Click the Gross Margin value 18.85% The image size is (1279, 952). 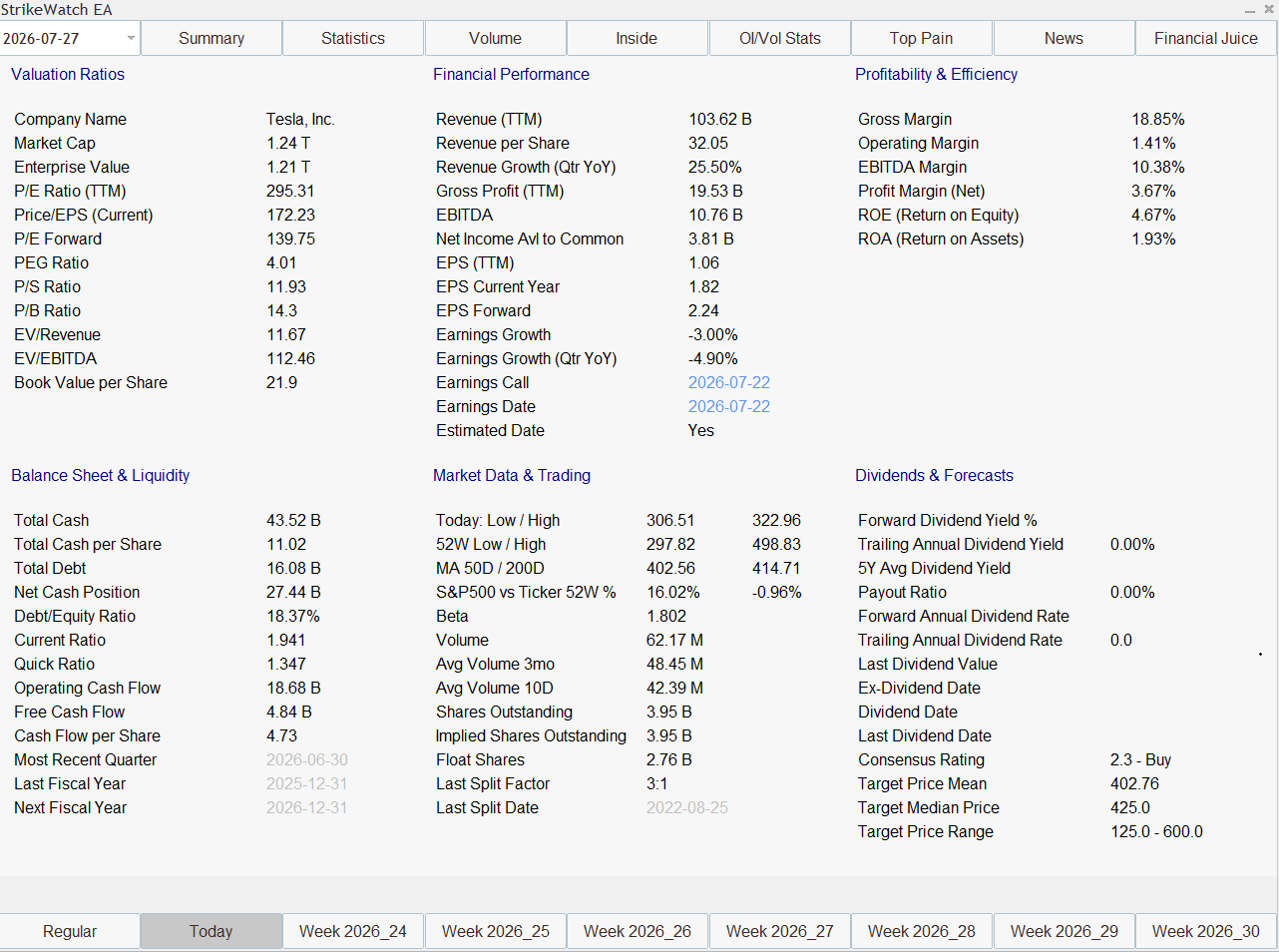[1158, 120]
